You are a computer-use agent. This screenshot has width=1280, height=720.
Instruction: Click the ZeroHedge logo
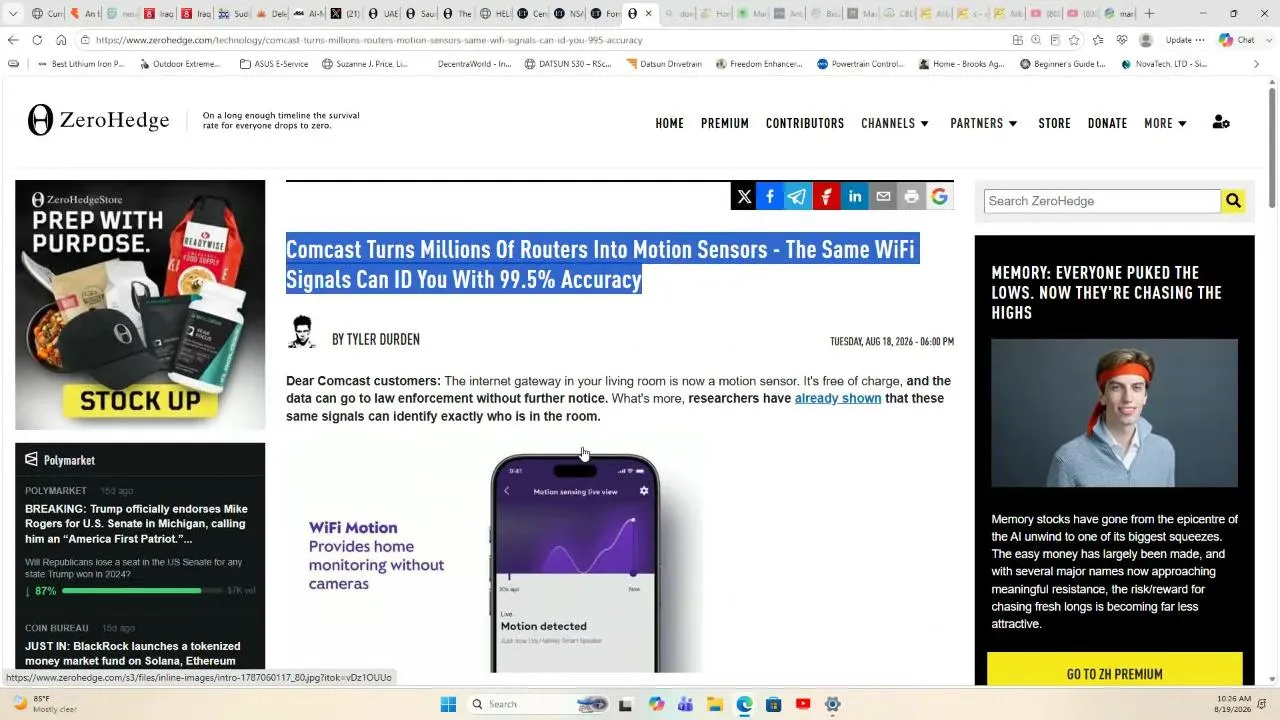coord(98,121)
